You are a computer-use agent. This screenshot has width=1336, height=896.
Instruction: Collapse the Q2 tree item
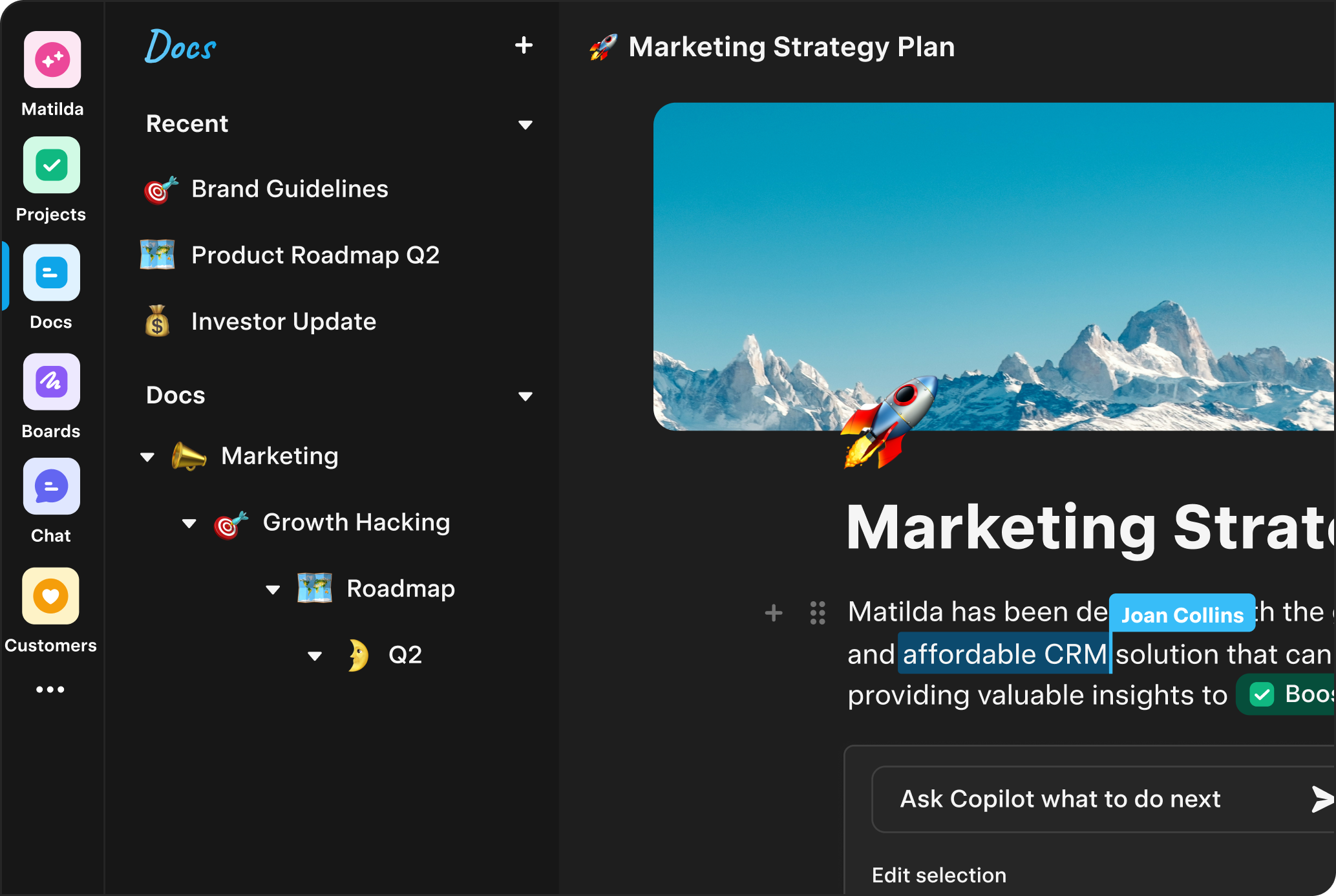(x=315, y=656)
